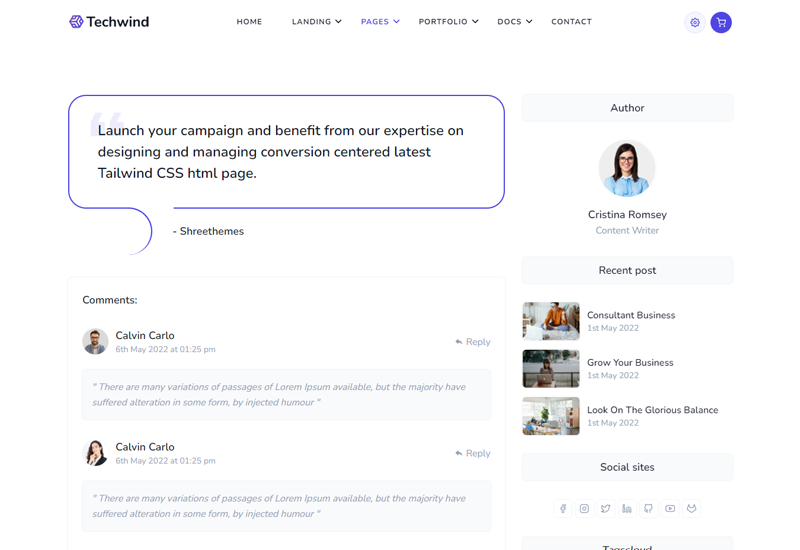Reply to the second Calvin Carlo comment
Viewport: 800px width, 550px height.
coord(472,453)
